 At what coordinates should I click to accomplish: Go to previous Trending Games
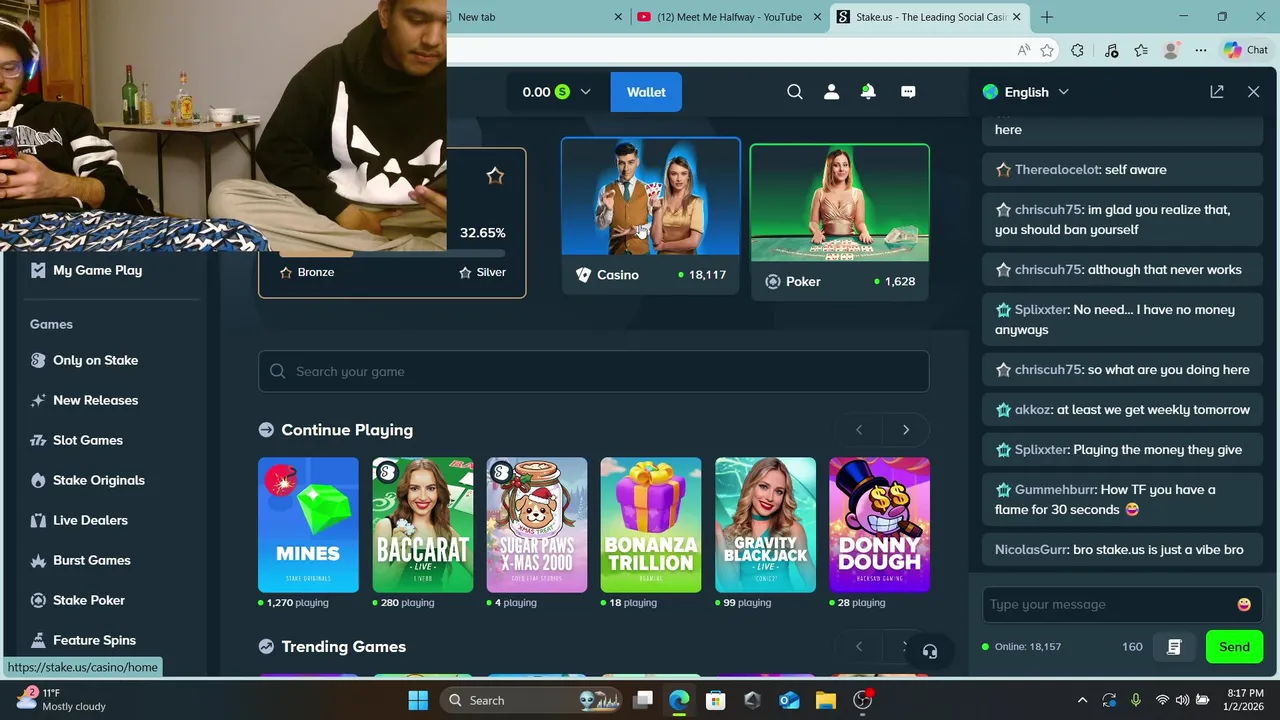point(859,647)
